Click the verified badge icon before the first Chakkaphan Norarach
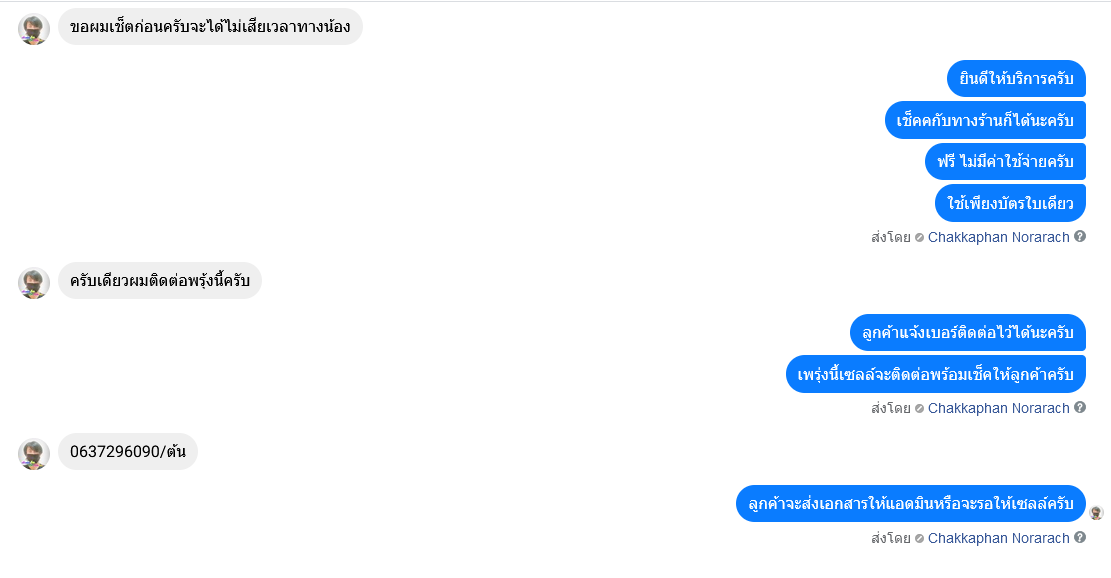Image resolution: width=1111 pixels, height=578 pixels. click(919, 237)
